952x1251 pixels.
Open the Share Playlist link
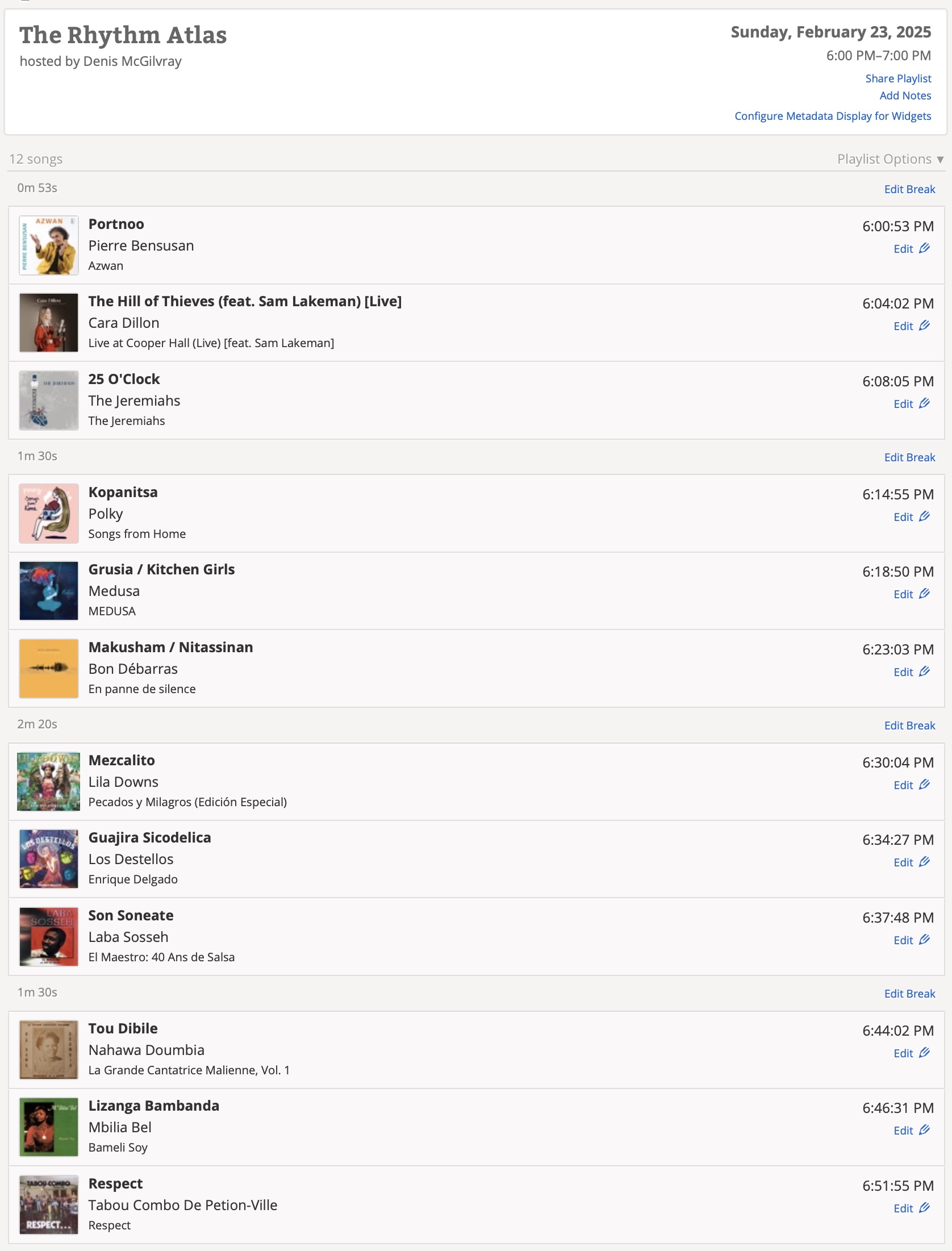coord(898,78)
